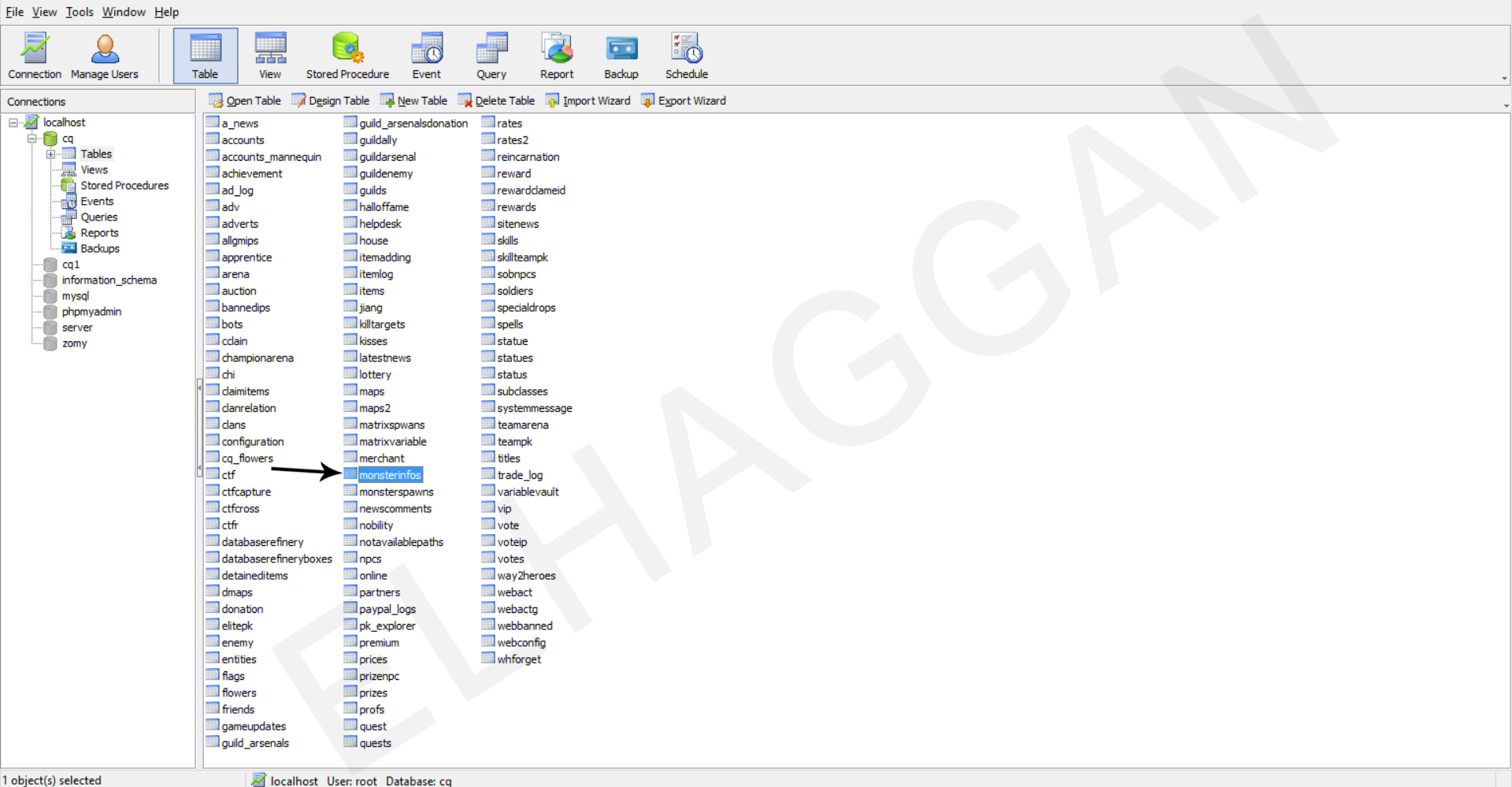
Task: Open Stored Procedure from main toolbar
Action: click(347, 56)
